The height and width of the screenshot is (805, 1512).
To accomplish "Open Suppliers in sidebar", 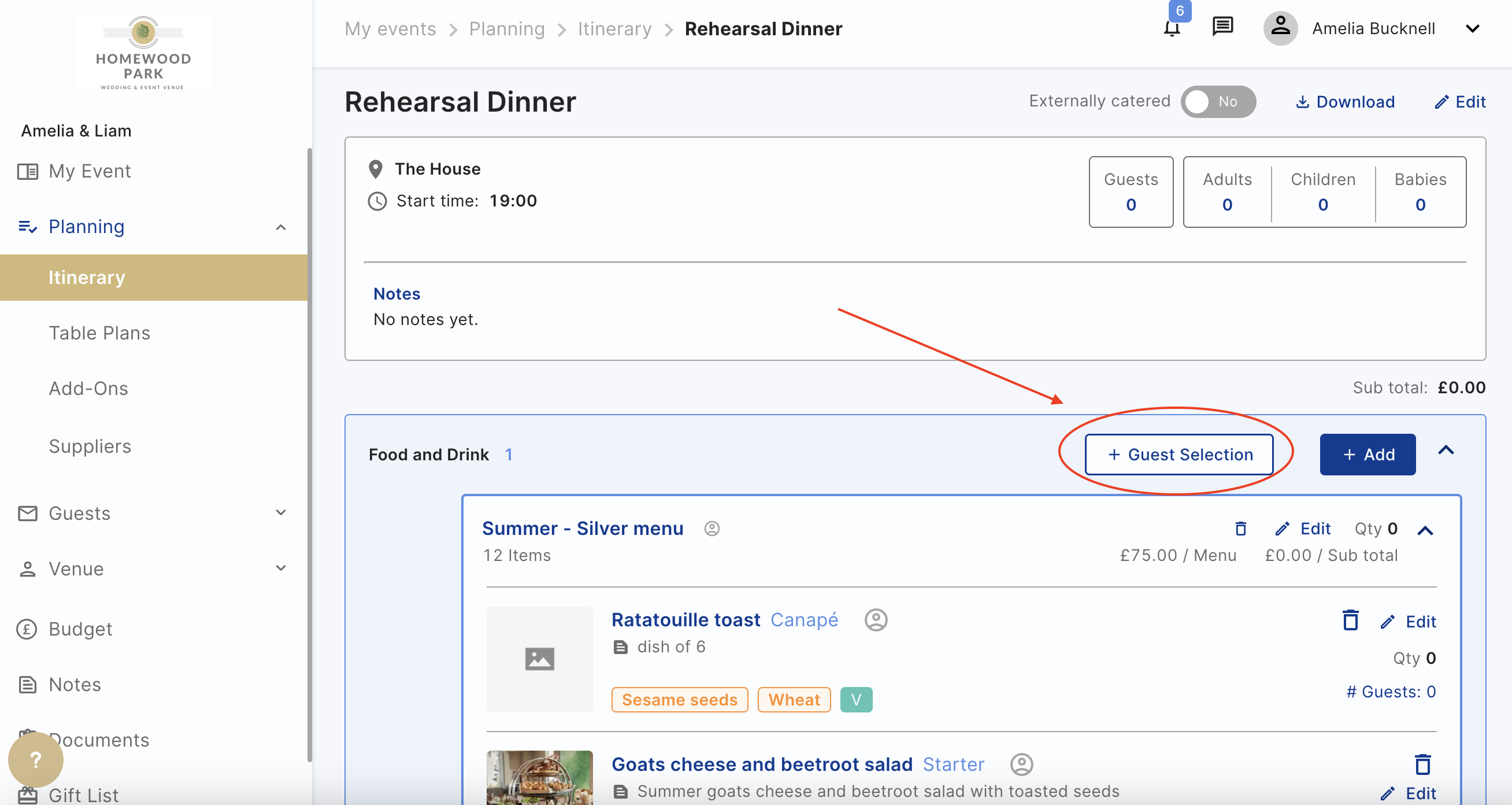I will click(90, 446).
